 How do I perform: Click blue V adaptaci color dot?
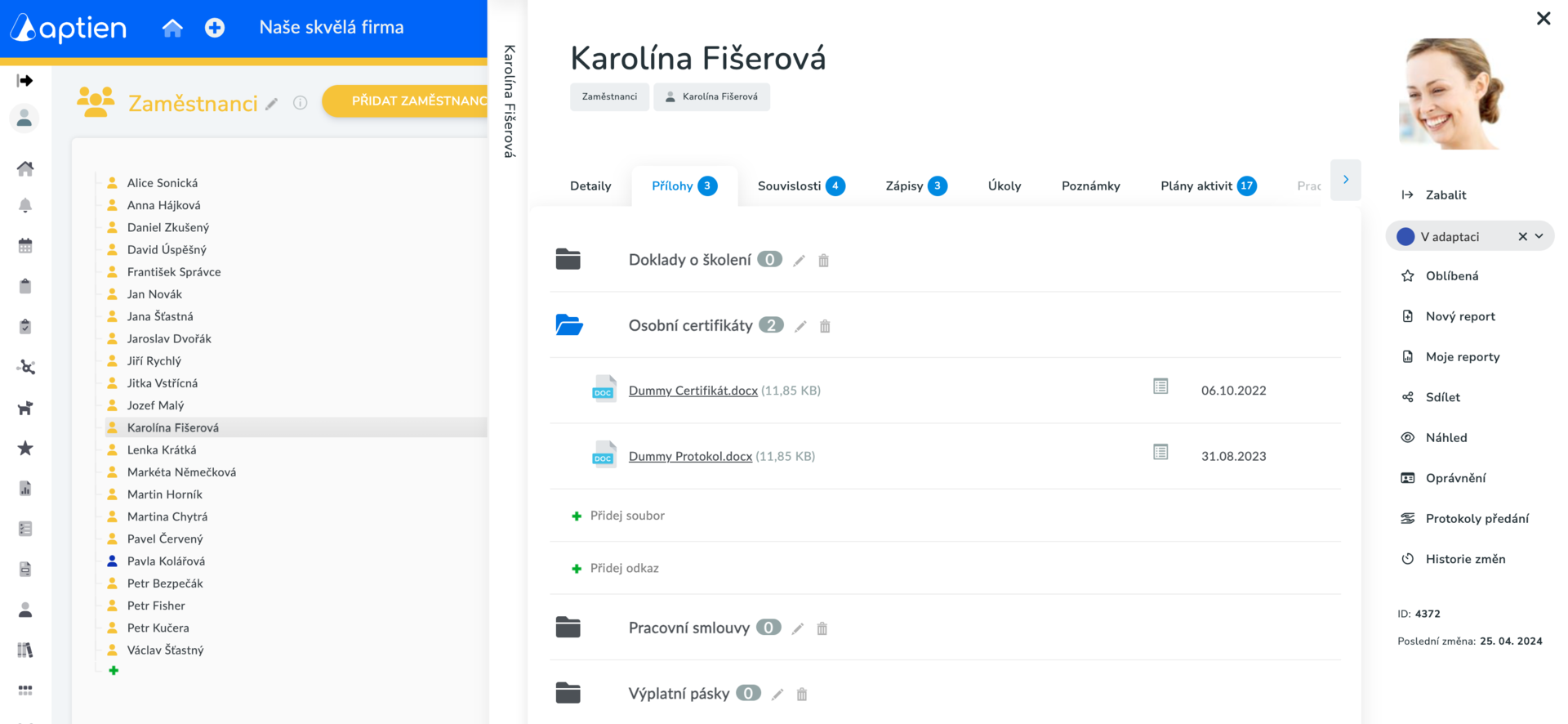click(x=1405, y=236)
